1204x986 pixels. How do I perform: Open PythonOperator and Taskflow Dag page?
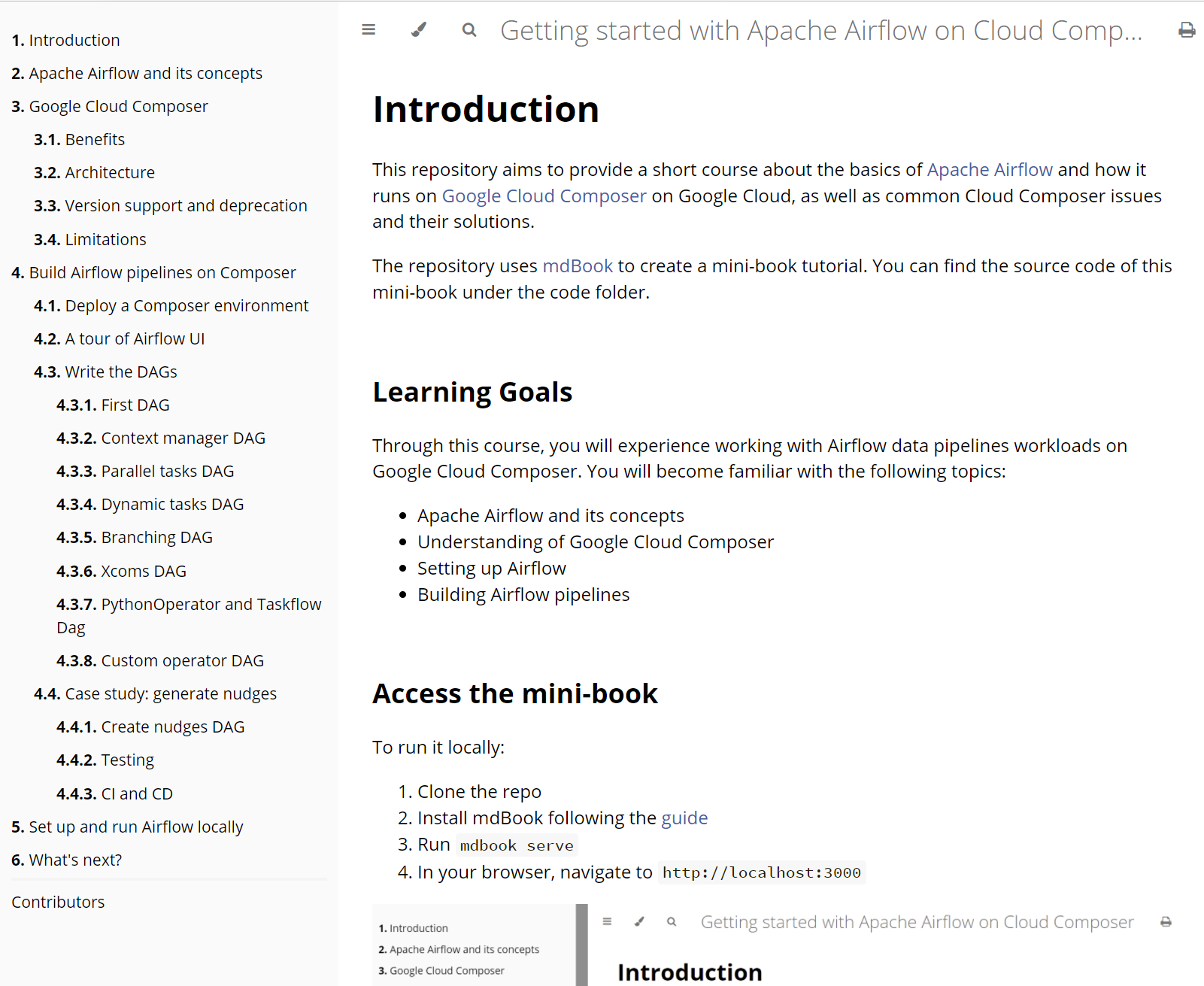coord(189,615)
